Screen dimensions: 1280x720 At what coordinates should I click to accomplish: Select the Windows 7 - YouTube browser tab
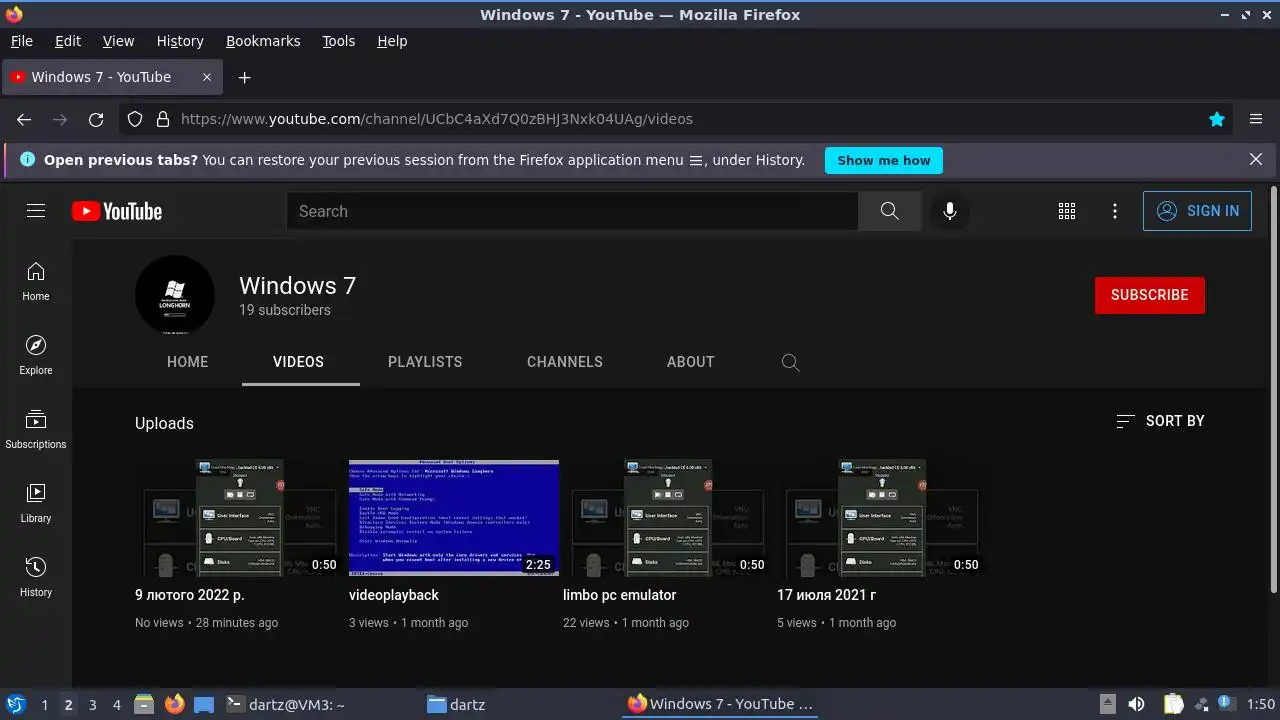coord(113,77)
